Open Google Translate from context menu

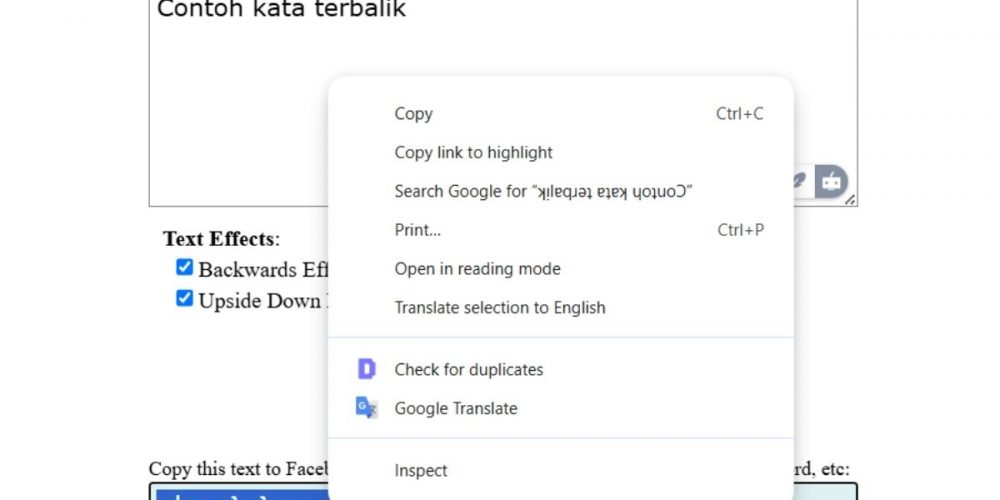pyautogui.click(x=455, y=409)
